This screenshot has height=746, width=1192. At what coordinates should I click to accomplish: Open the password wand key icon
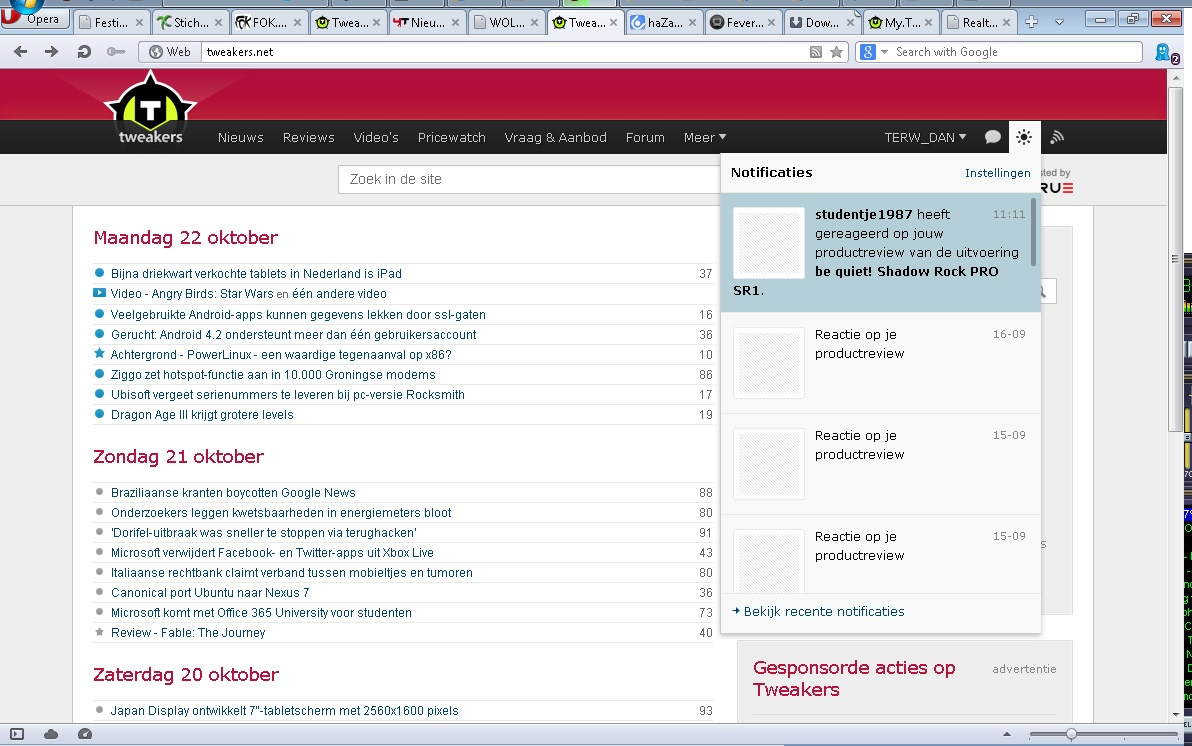point(116,52)
